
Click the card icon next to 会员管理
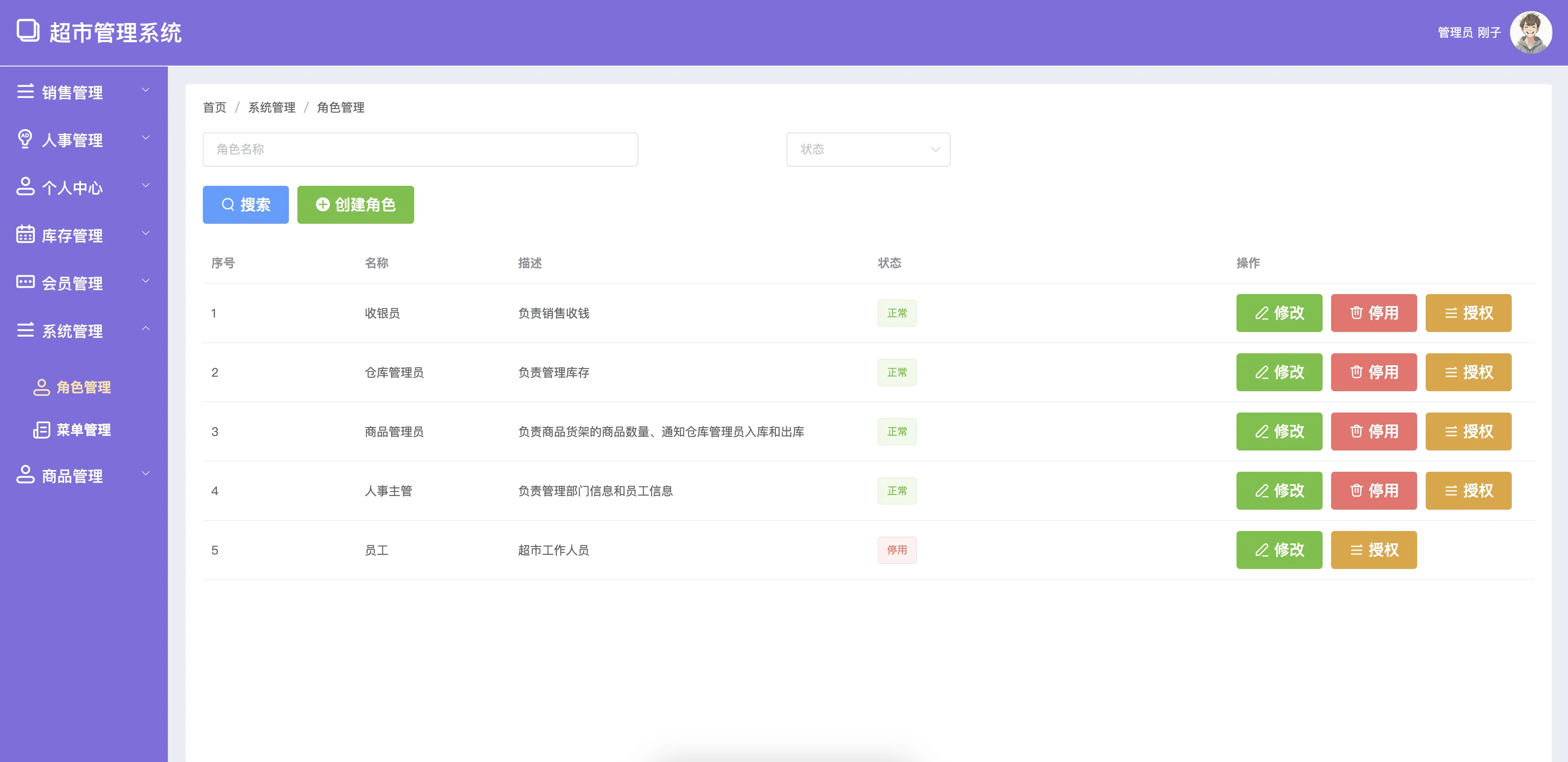click(x=25, y=282)
